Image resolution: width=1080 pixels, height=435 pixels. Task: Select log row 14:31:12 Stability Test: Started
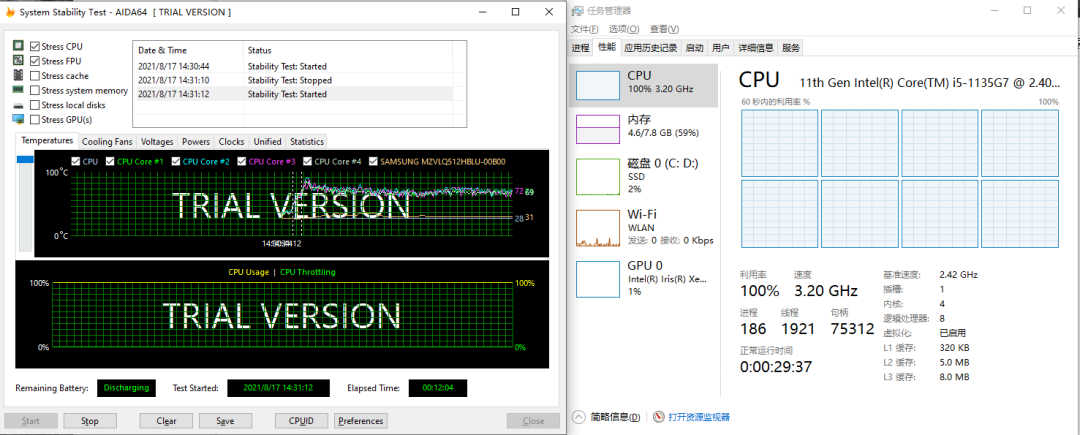click(x=292, y=94)
